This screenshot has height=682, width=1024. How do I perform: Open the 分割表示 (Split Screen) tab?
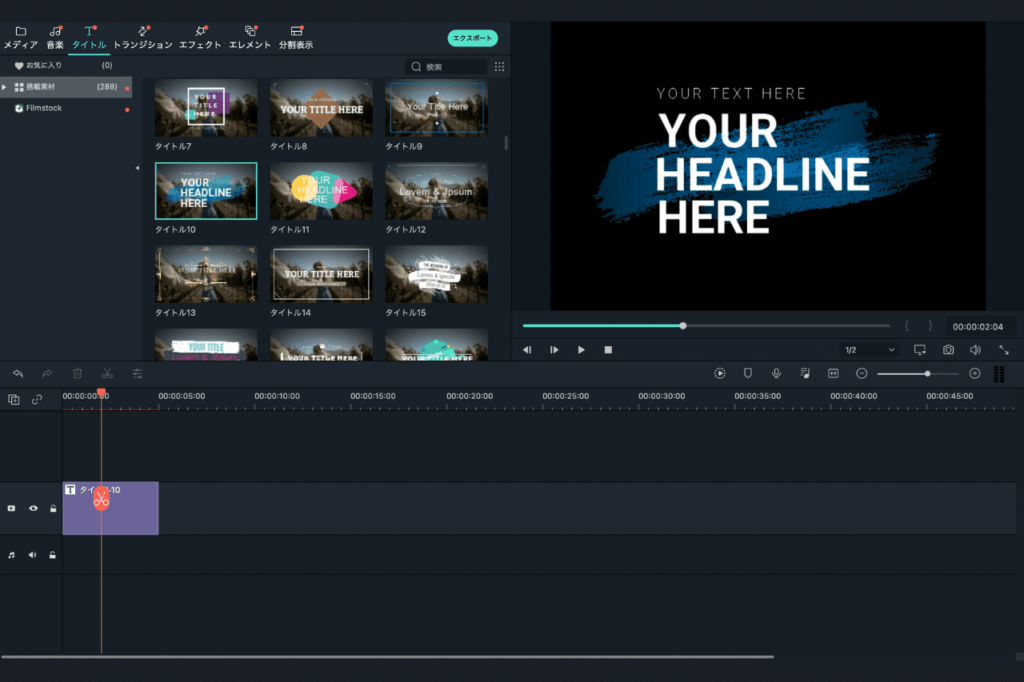296,37
